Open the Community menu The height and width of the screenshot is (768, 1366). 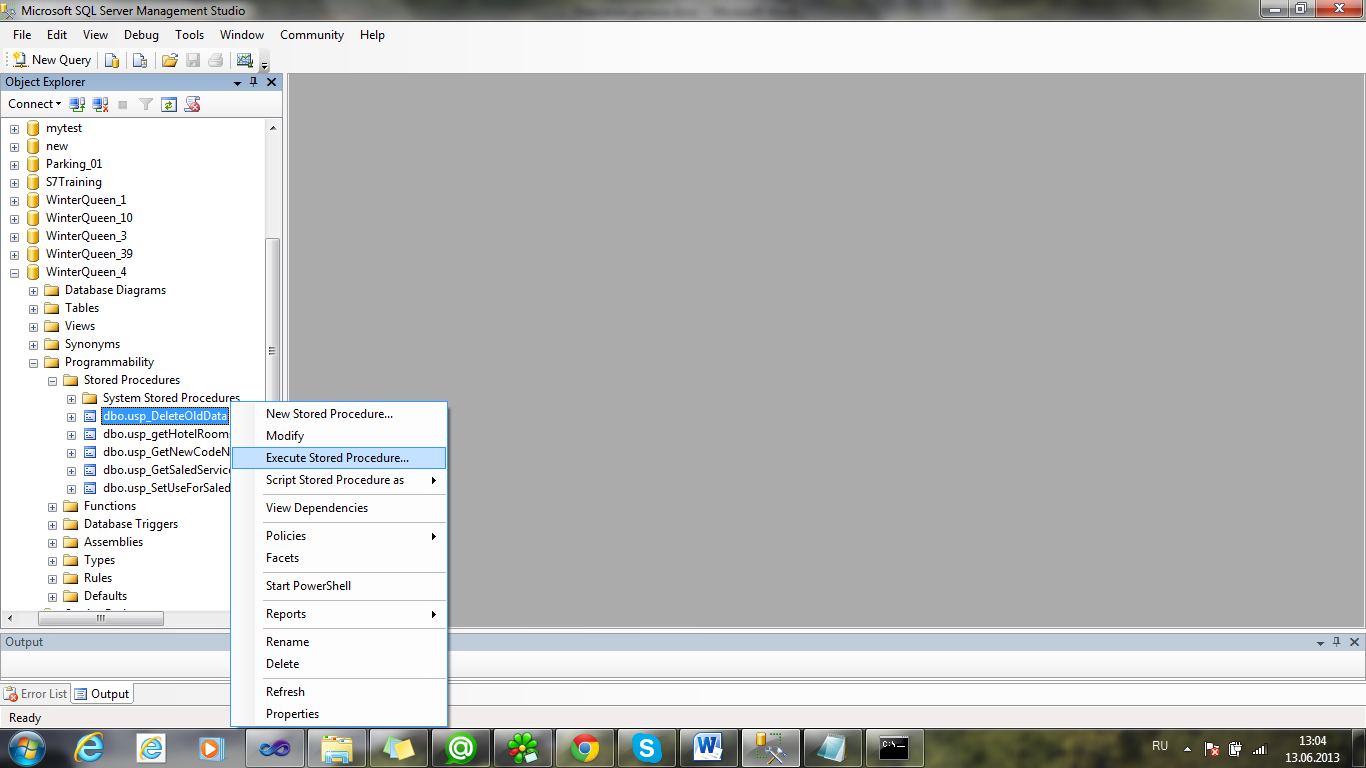point(312,35)
